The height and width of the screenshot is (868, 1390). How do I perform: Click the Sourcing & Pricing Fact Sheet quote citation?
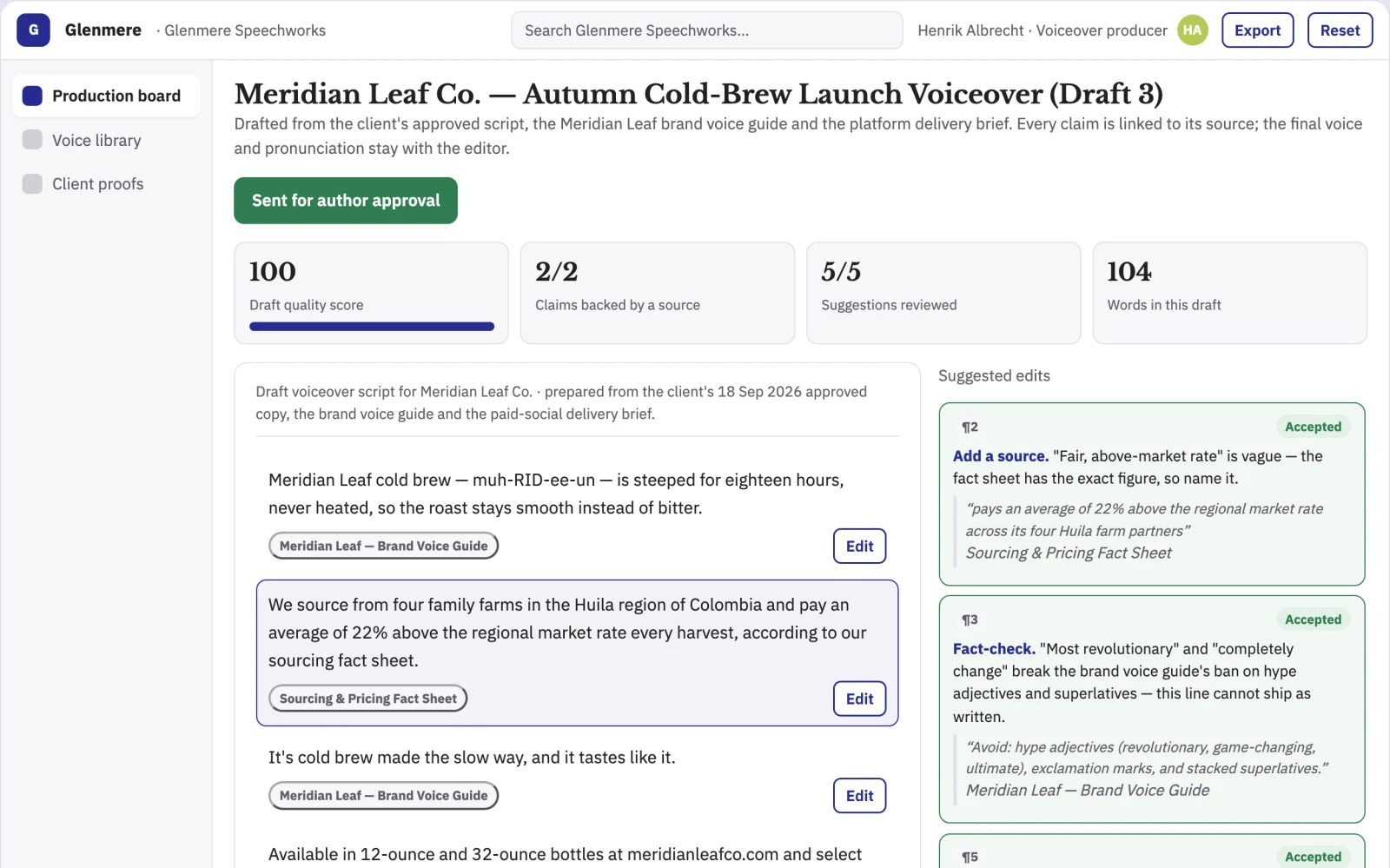pos(1068,553)
